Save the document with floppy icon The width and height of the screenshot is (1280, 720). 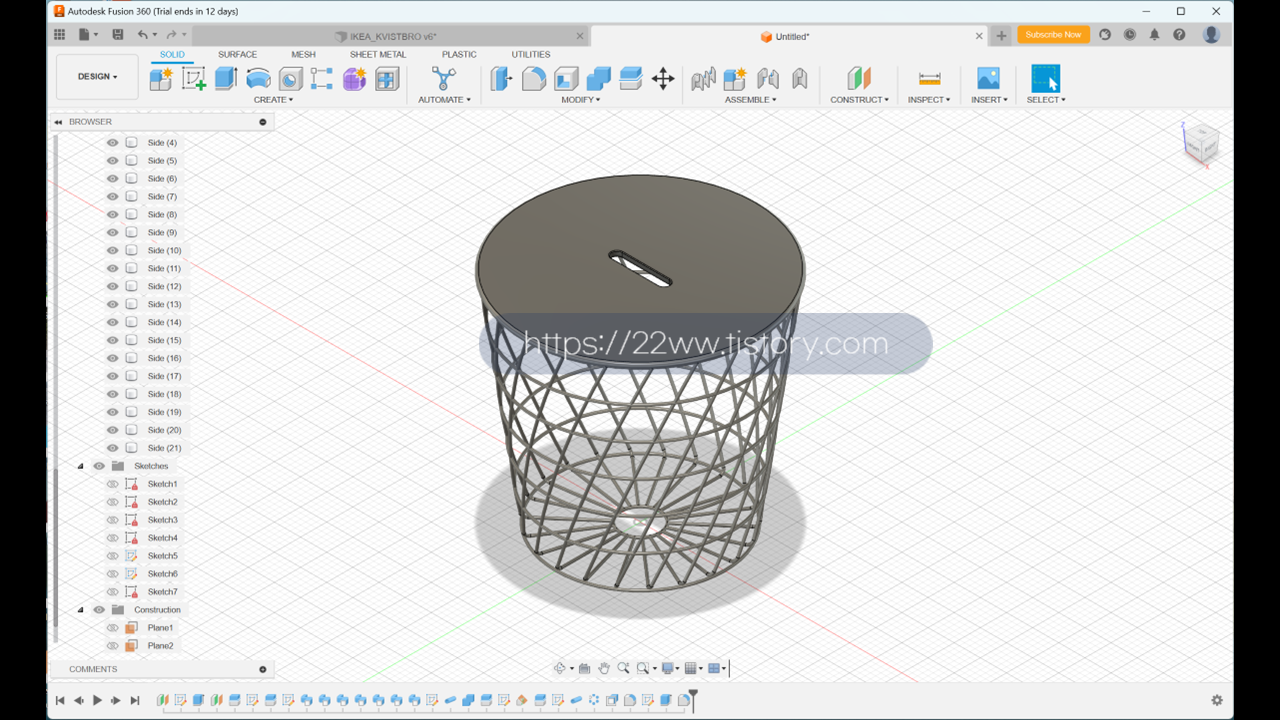(x=117, y=35)
